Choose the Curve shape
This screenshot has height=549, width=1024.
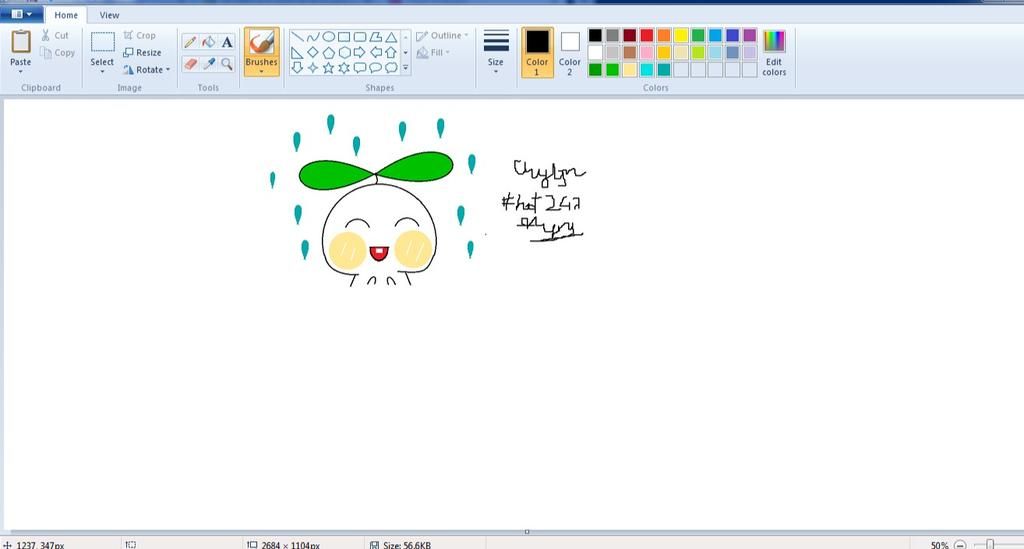(313, 37)
